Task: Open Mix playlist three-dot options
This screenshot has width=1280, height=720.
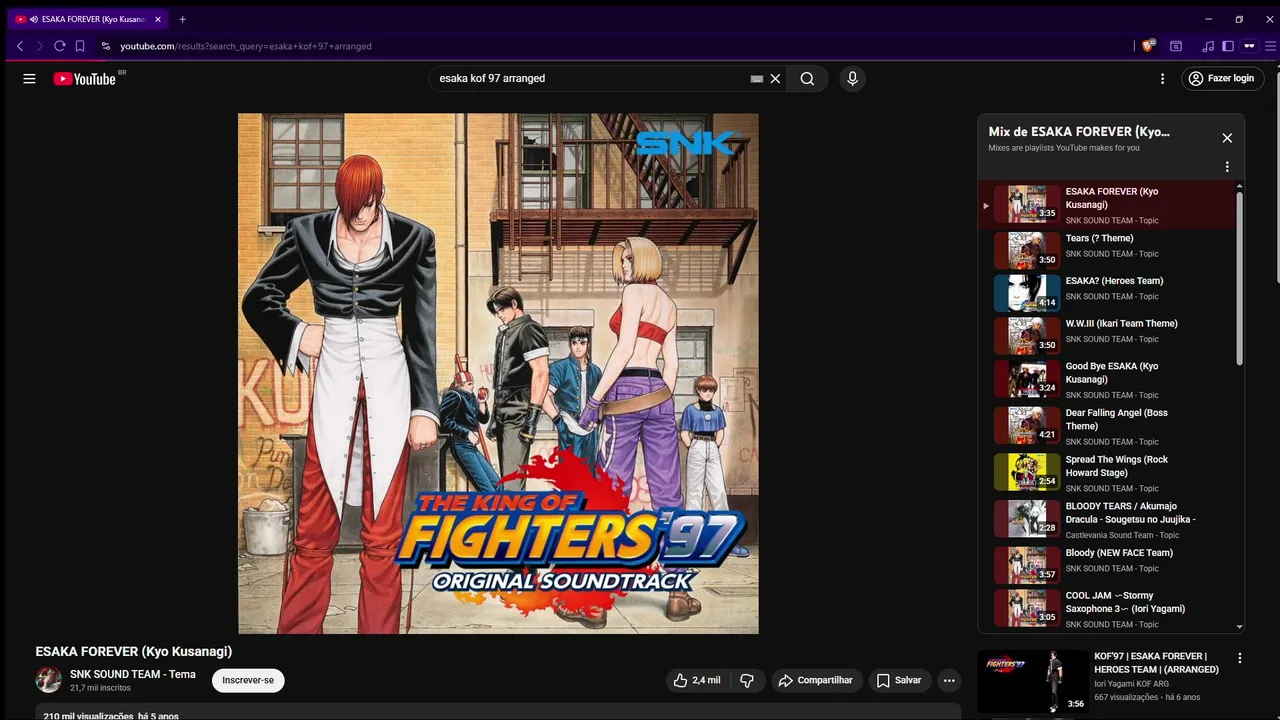Action: [x=1227, y=167]
